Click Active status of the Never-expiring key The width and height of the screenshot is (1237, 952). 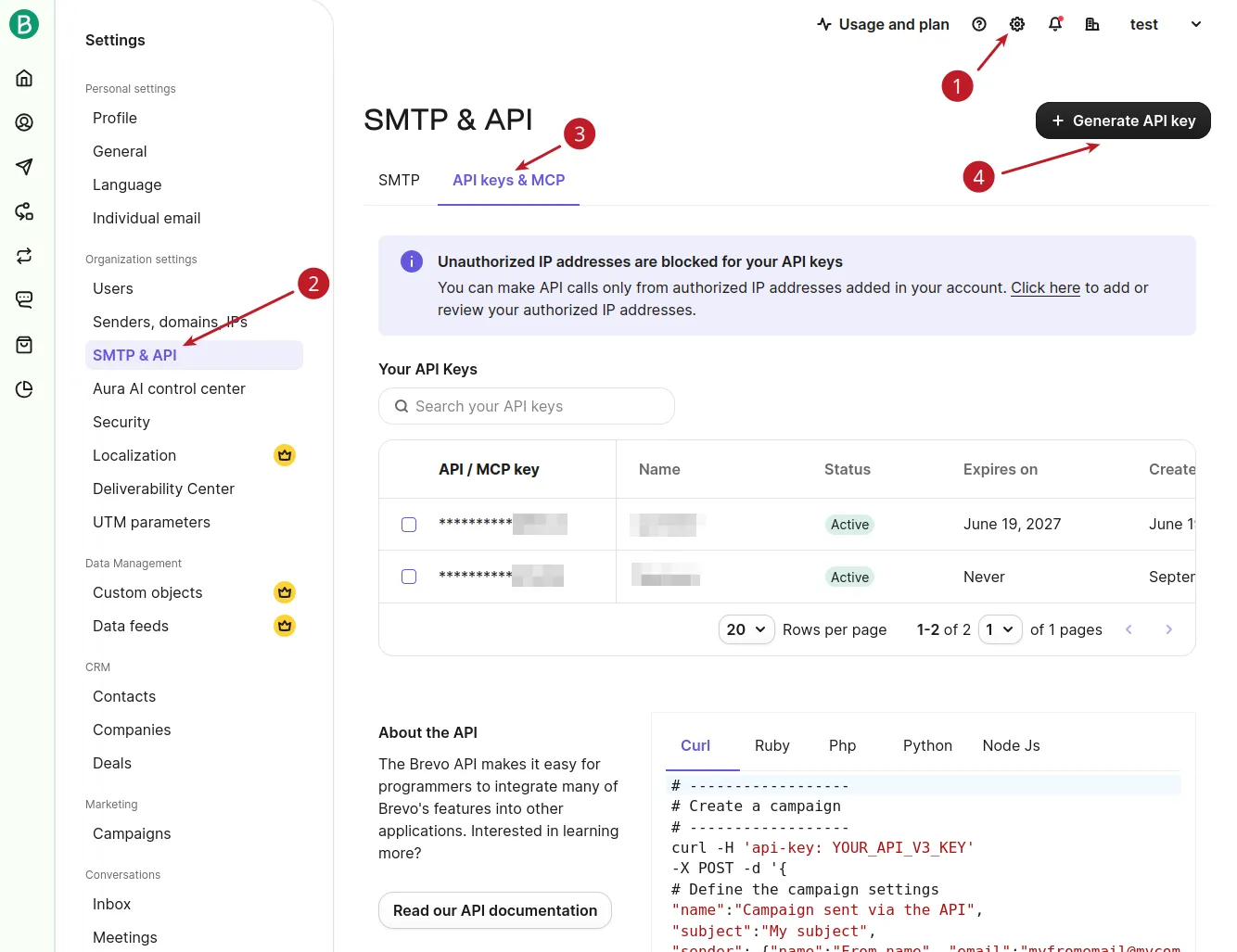coord(849,577)
